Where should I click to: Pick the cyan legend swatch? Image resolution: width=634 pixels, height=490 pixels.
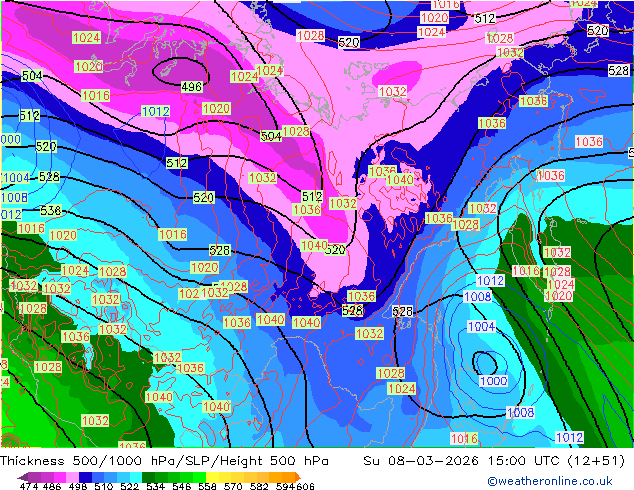tap(136, 477)
